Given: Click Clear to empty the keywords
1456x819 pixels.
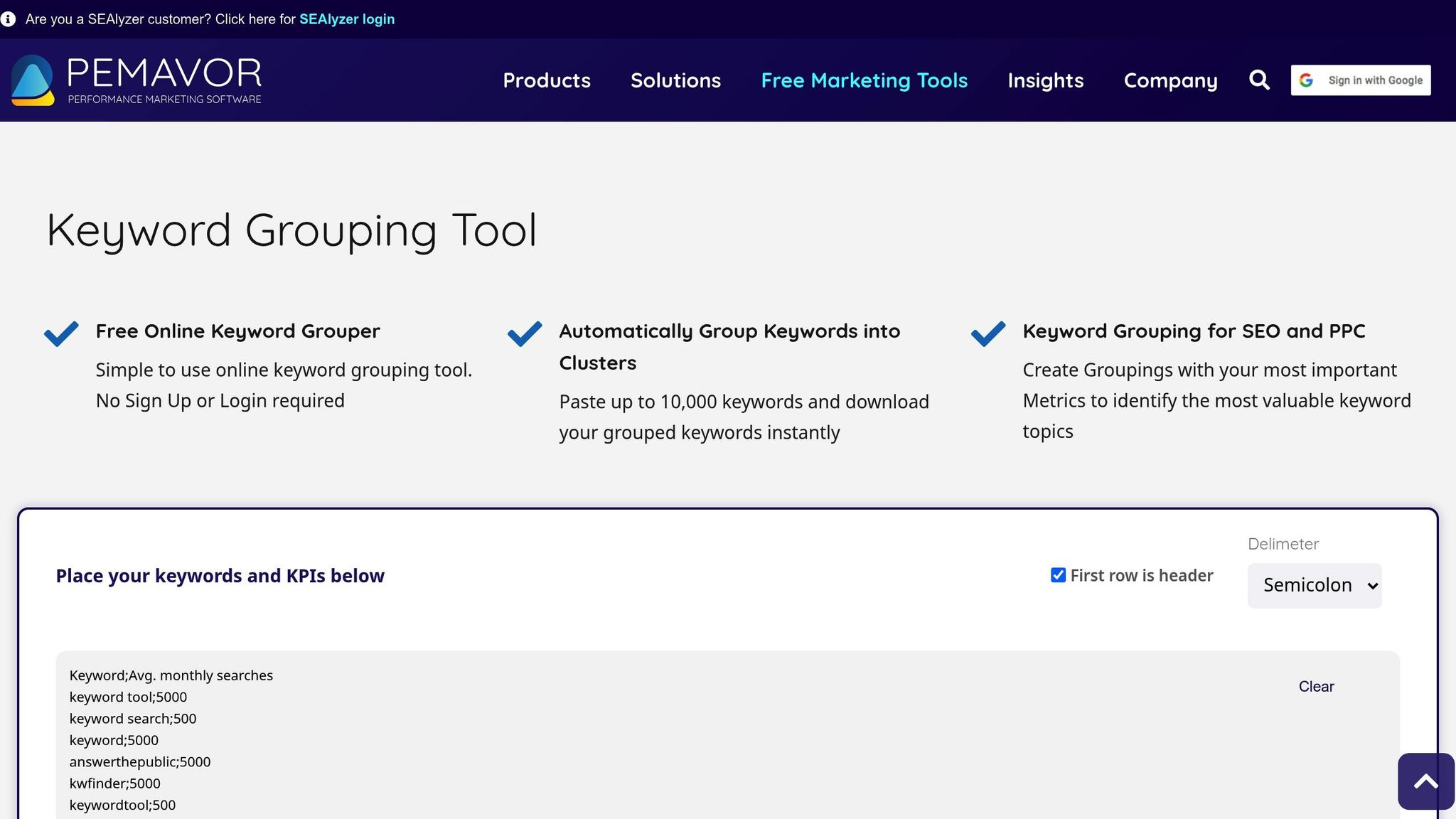Looking at the screenshot, I should 1316,687.
